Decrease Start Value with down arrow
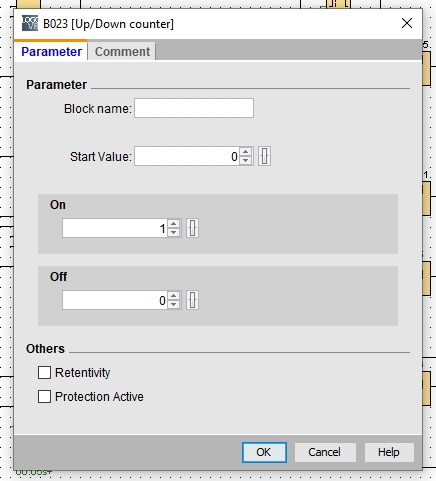Screen dimensions: 436x481 (x=246, y=160)
